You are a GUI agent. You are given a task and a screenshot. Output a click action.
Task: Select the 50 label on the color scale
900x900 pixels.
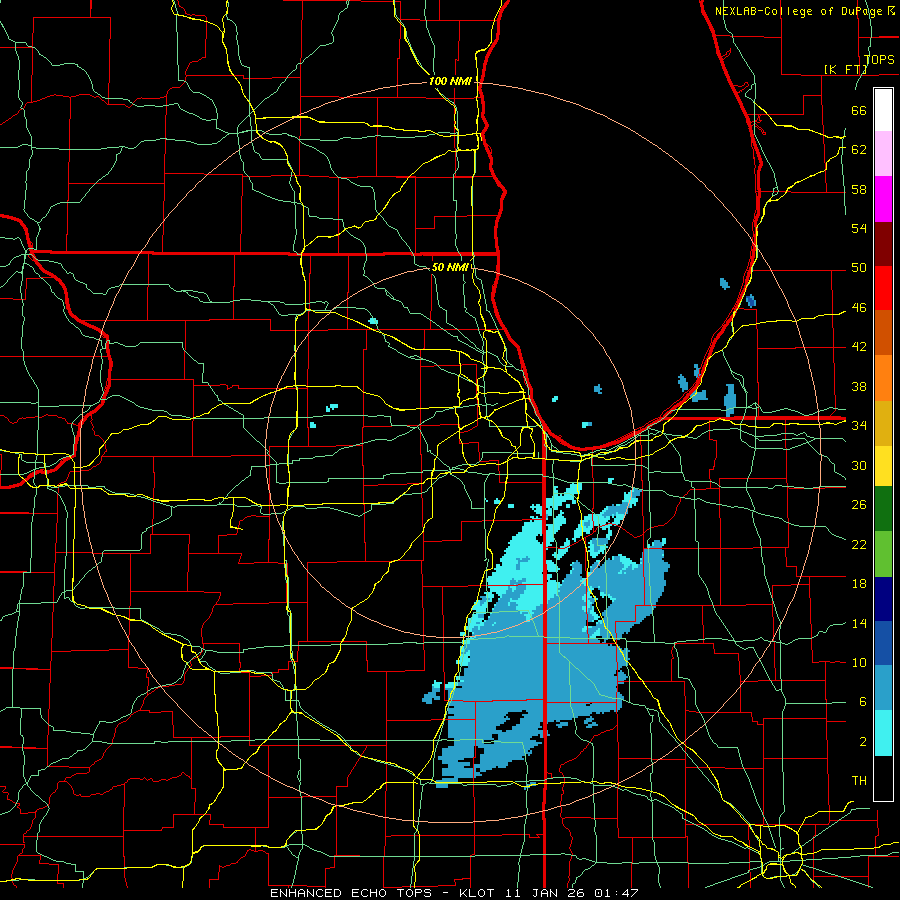tap(859, 268)
